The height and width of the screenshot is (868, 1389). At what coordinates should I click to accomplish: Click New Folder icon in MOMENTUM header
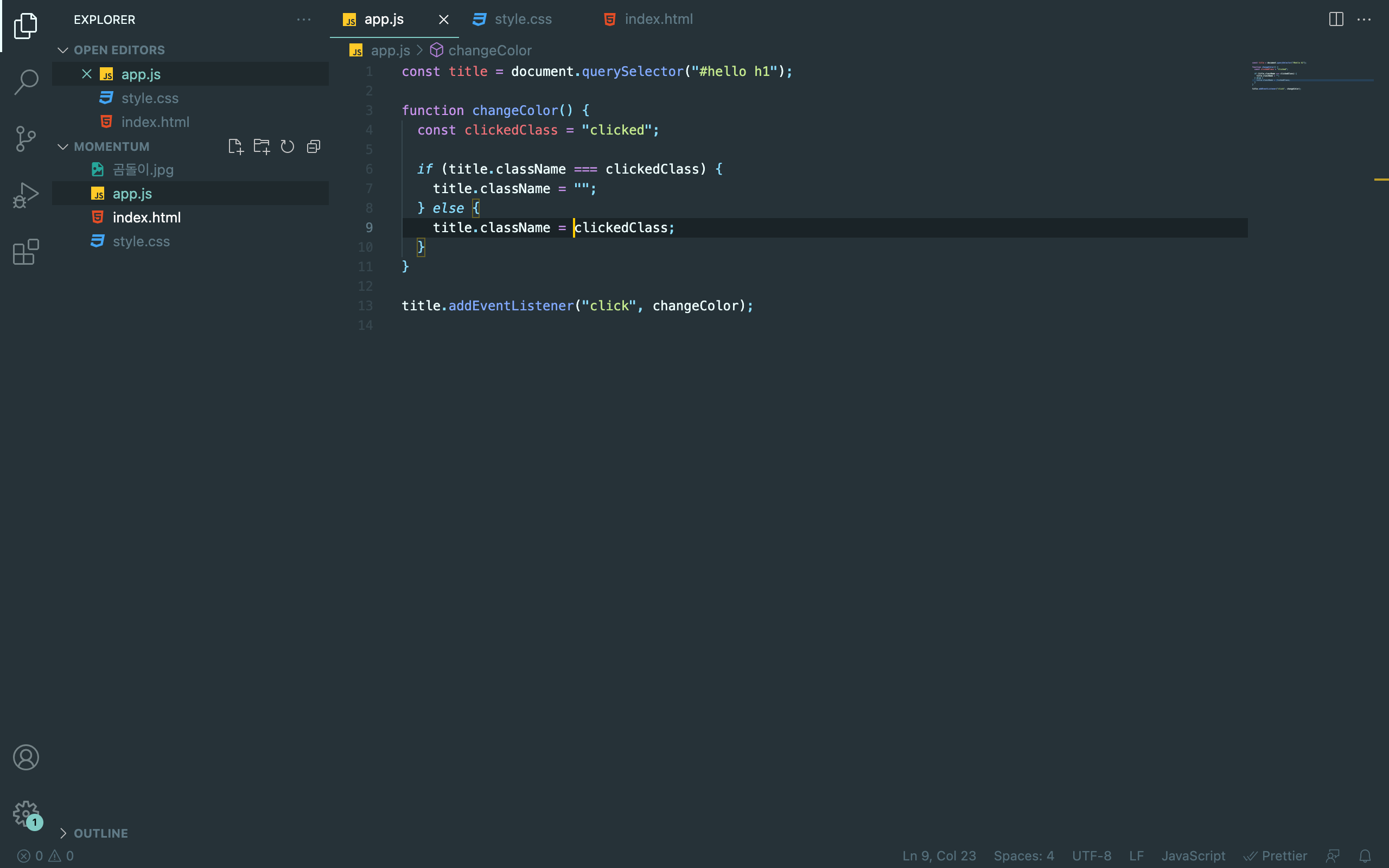coord(262,147)
